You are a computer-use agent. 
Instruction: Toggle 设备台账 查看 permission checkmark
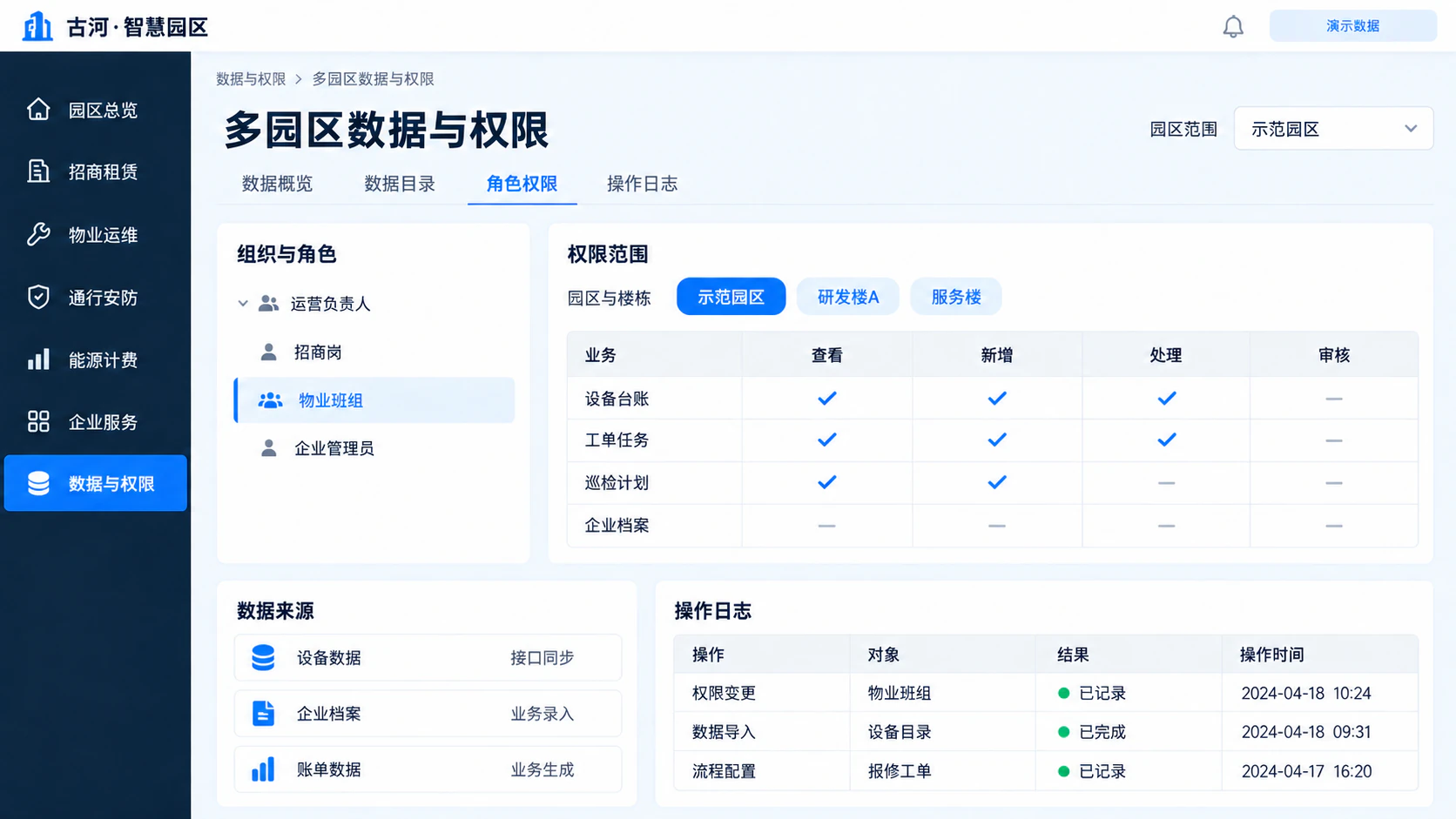[x=827, y=399]
